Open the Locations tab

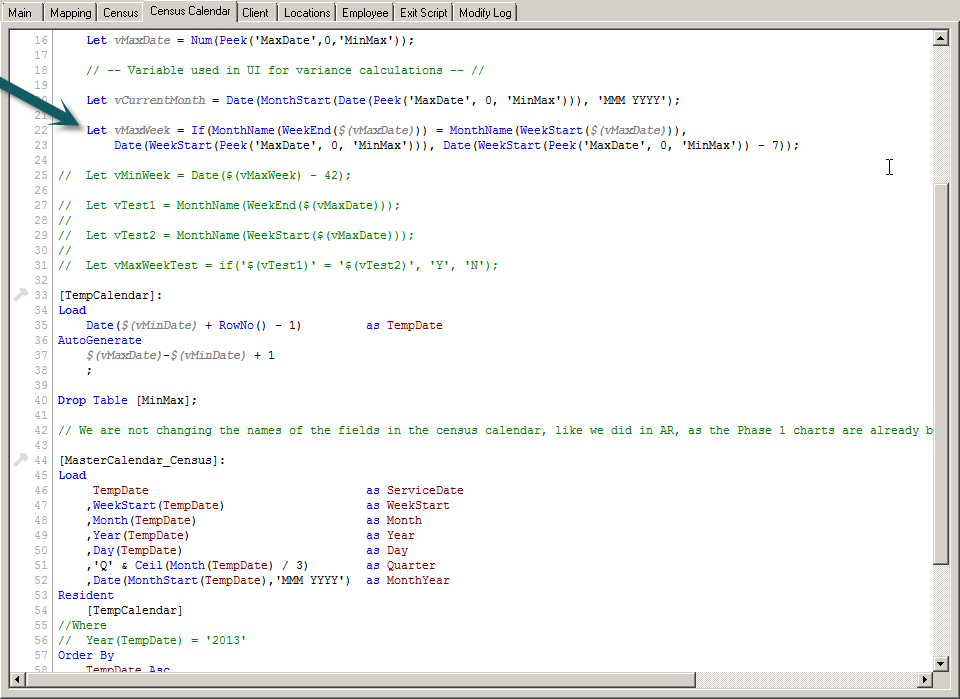tap(306, 12)
